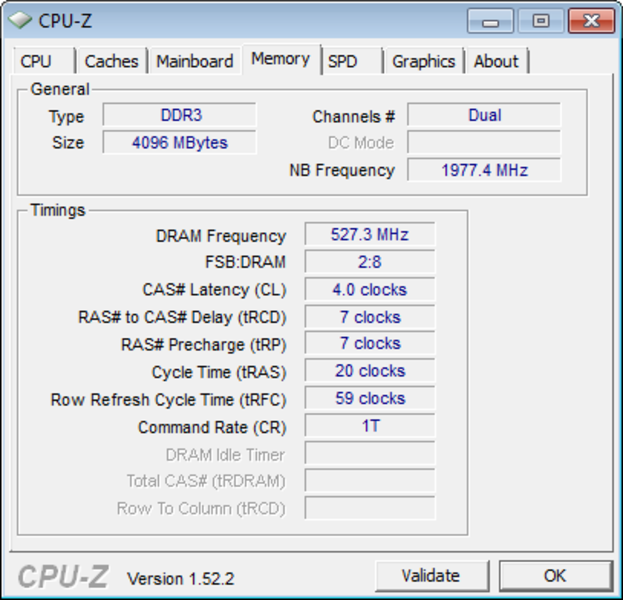Click the DC Mode label
The height and width of the screenshot is (600, 623).
(x=361, y=142)
